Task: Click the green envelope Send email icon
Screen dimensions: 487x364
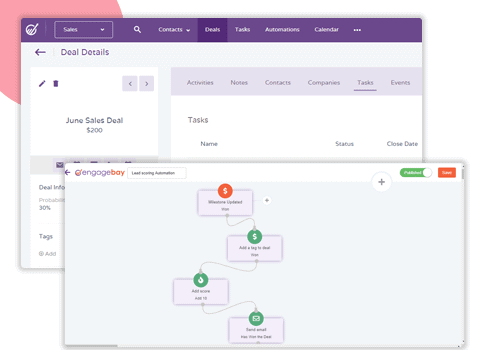Action: point(256,318)
